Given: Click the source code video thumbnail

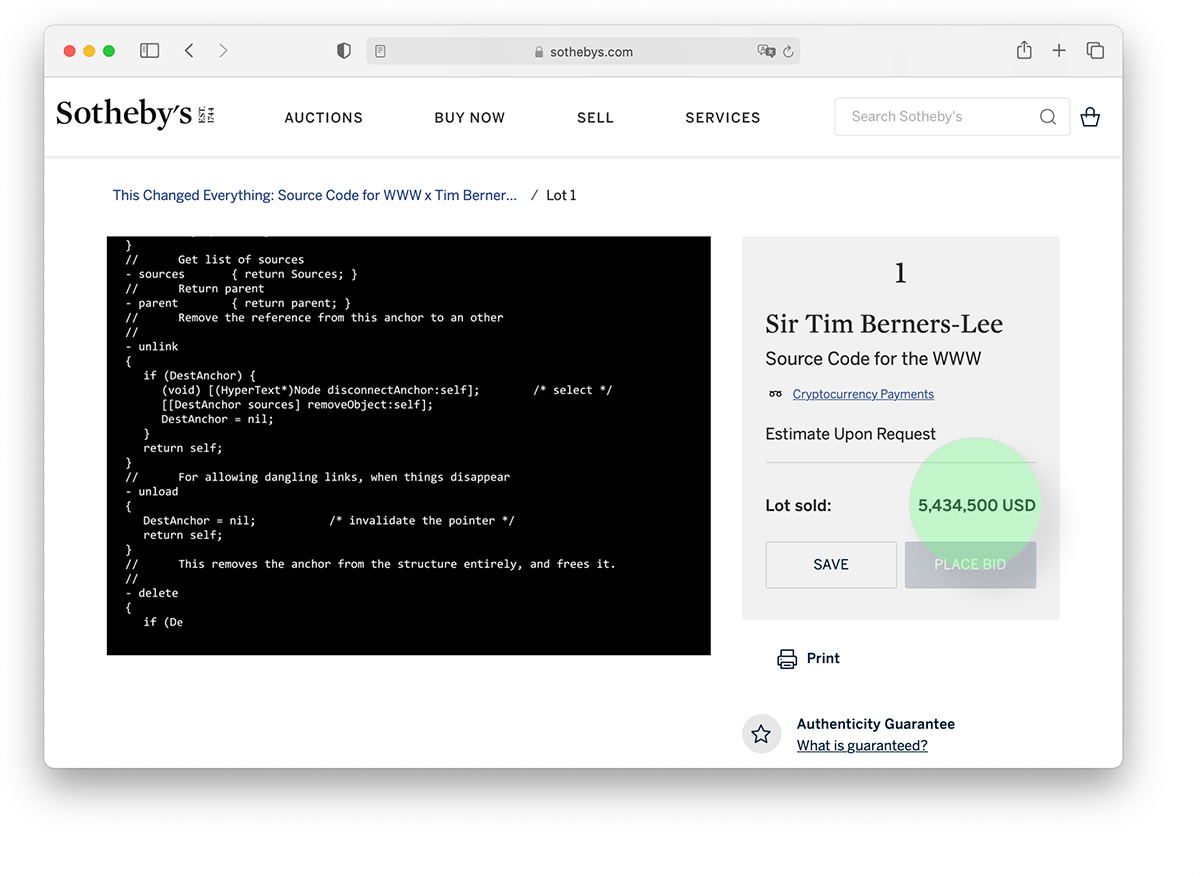Looking at the screenshot, I should click(409, 446).
